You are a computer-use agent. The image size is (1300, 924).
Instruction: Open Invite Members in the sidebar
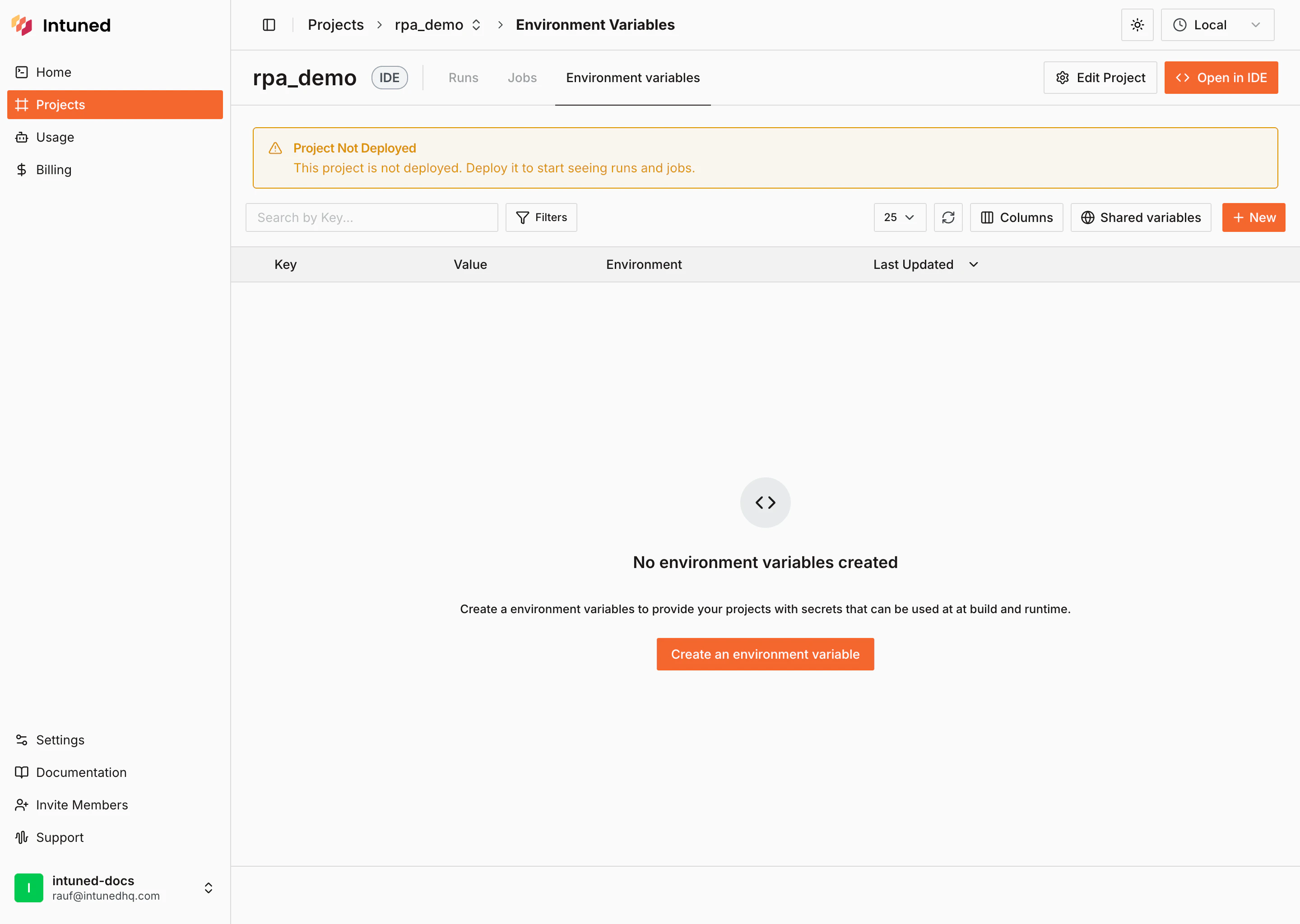[x=115, y=804]
